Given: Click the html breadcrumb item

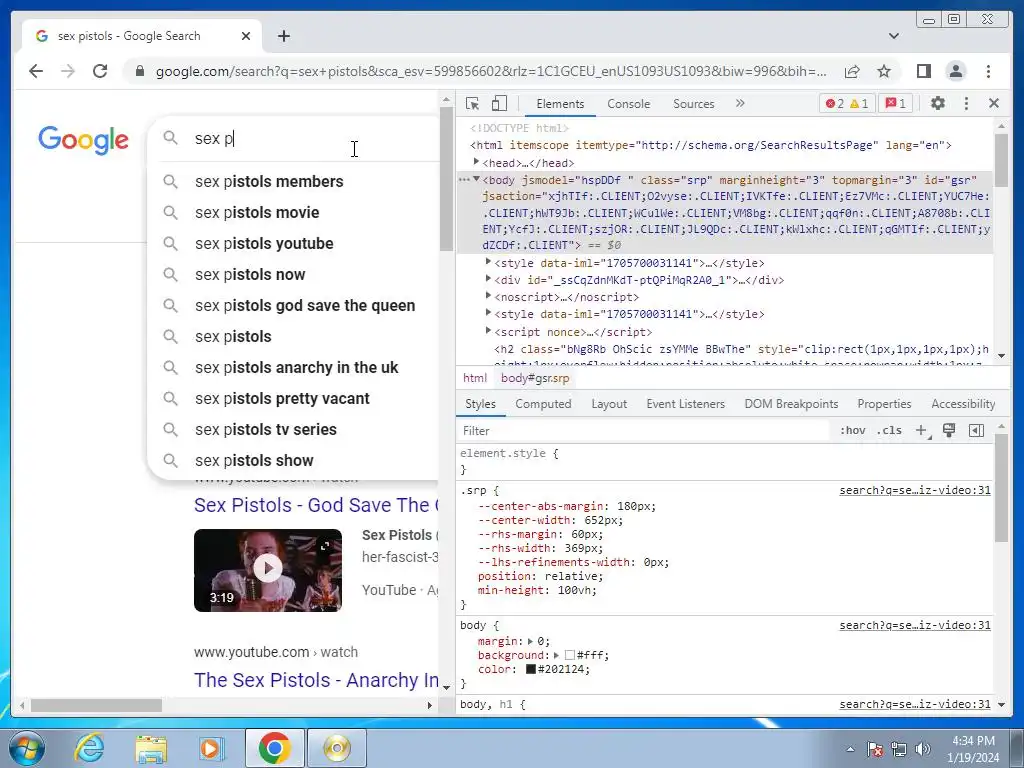Looking at the screenshot, I should 475,378.
